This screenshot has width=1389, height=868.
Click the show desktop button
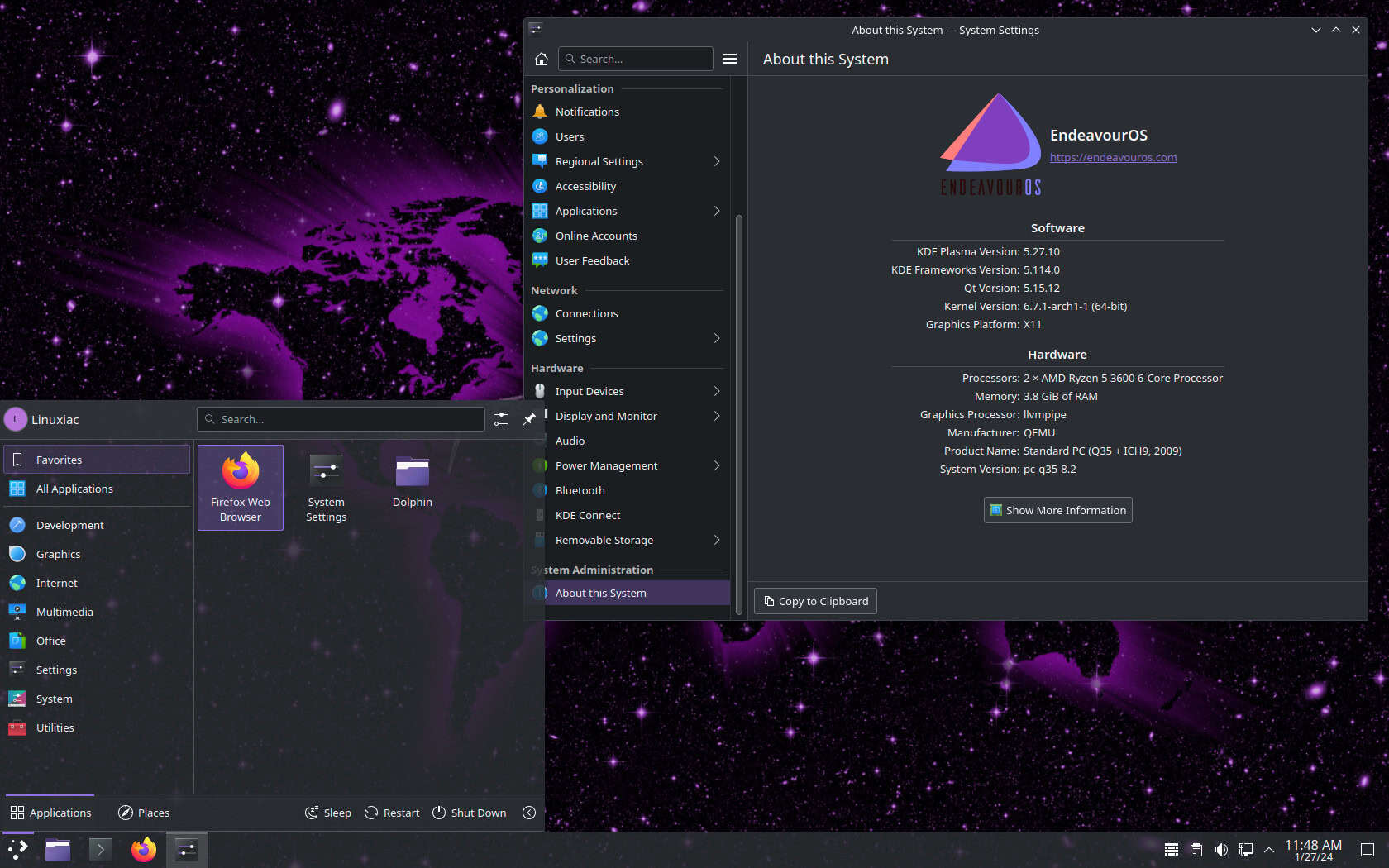click(1368, 850)
